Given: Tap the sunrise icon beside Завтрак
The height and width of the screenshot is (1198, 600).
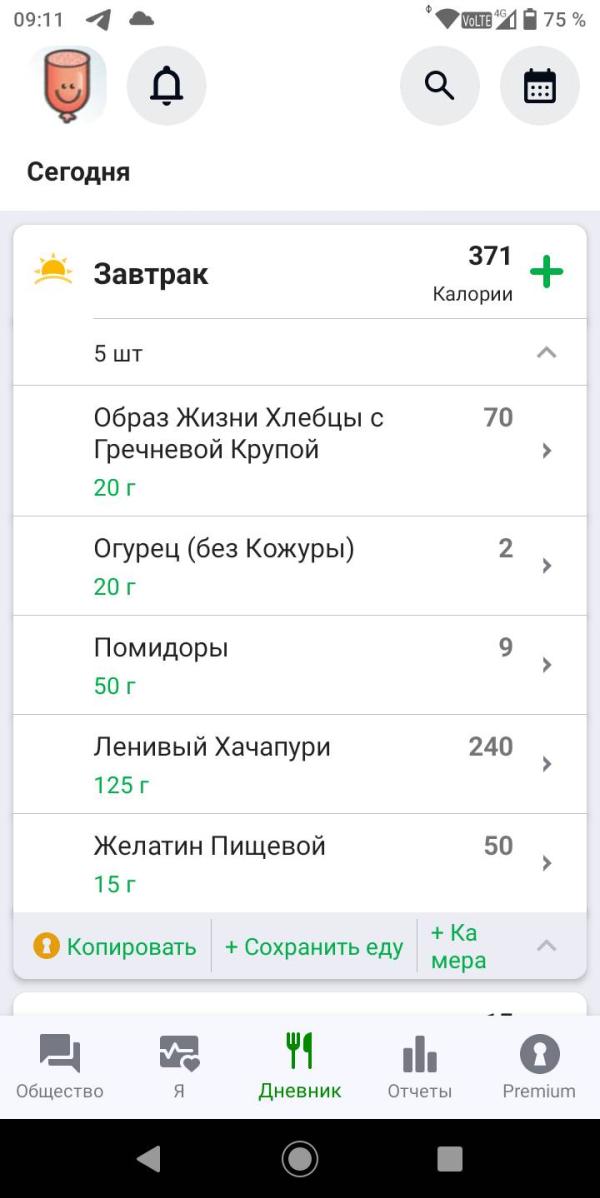Looking at the screenshot, I should (x=53, y=270).
